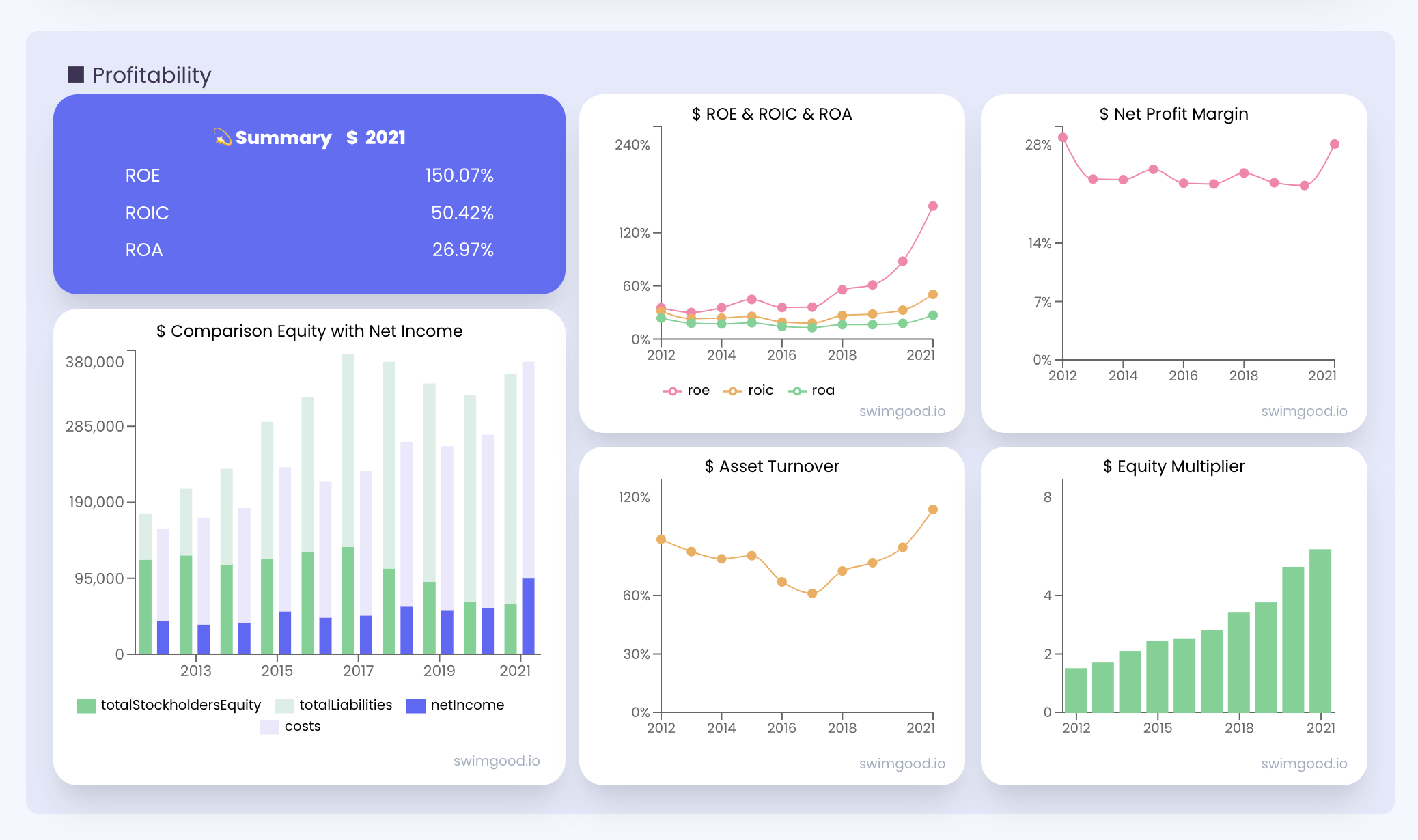1418x840 pixels.
Task: Select the ROE 150.07% summary row
Action: 309,176
